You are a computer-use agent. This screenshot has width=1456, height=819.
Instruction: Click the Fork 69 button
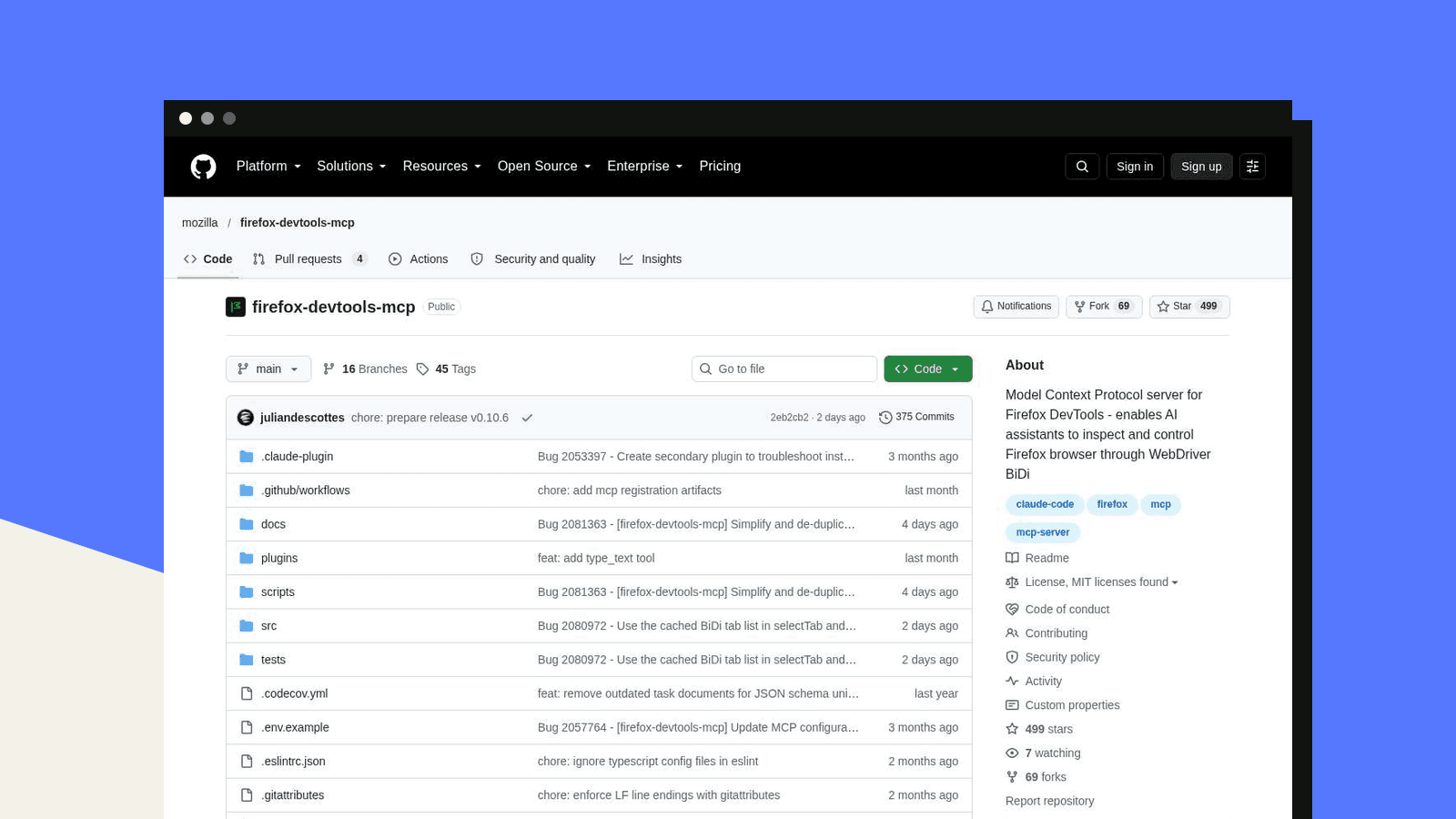[x=1104, y=307]
